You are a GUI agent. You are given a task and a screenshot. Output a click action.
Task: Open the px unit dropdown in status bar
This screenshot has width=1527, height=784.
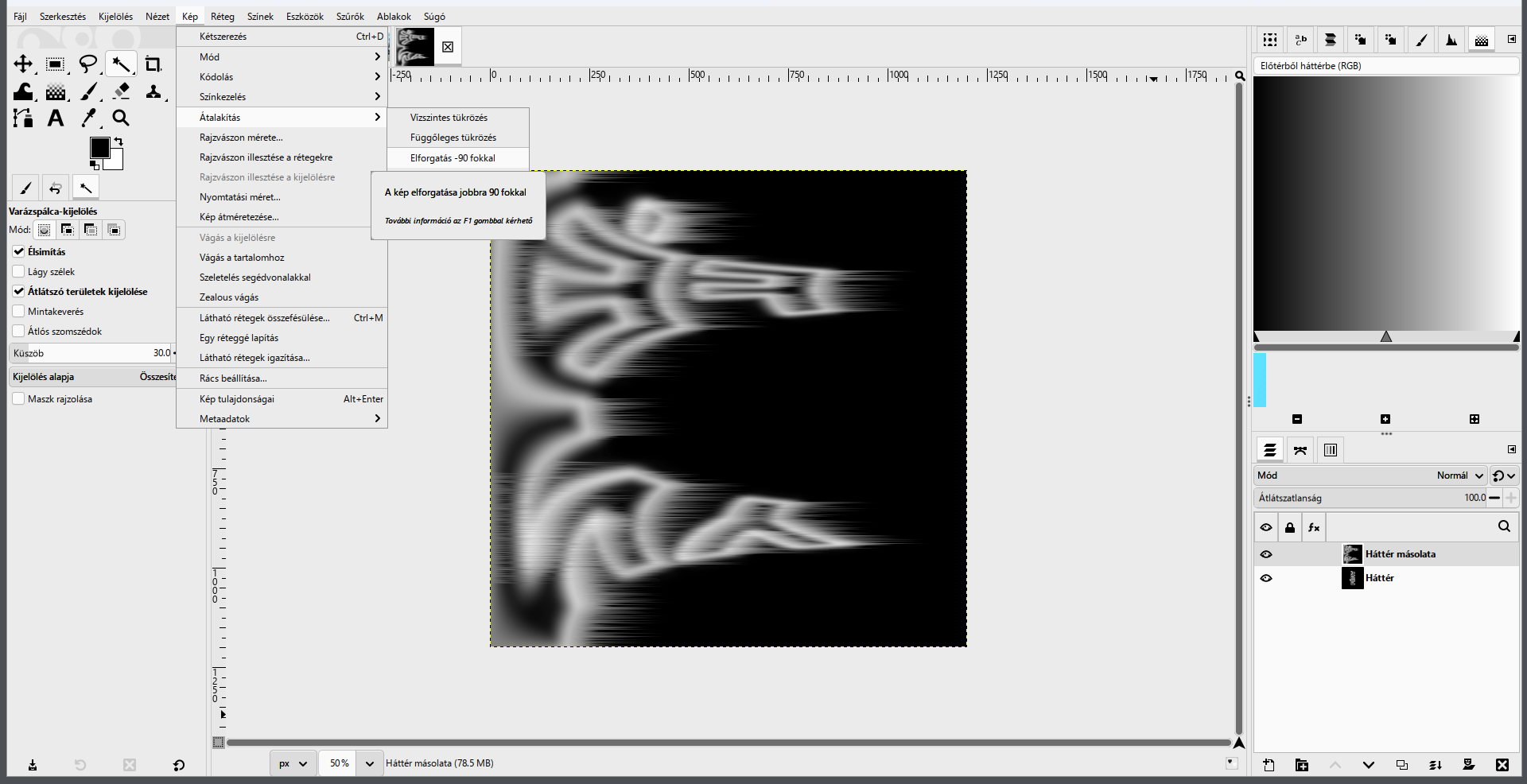tap(293, 763)
